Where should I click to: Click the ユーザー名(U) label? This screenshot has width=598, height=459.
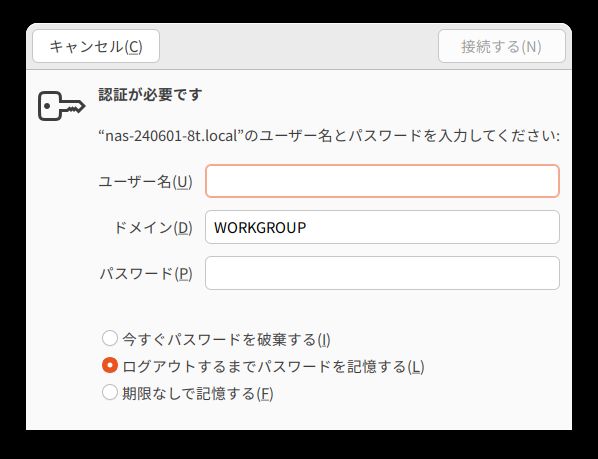(x=145, y=181)
